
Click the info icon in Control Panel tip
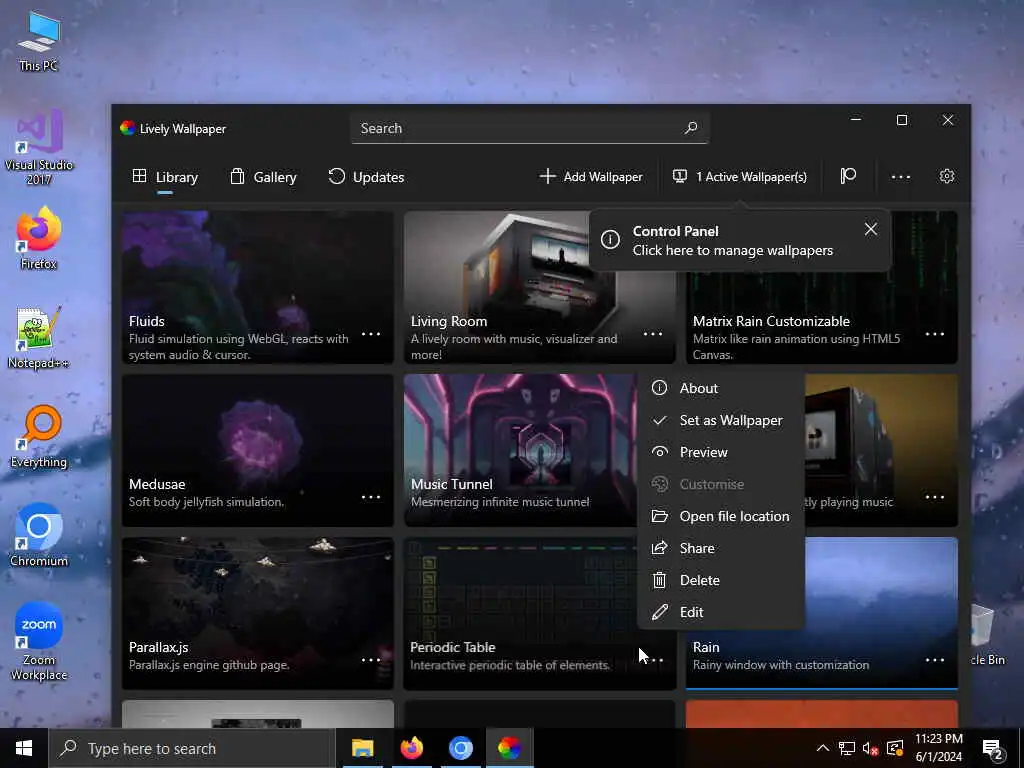tap(610, 240)
